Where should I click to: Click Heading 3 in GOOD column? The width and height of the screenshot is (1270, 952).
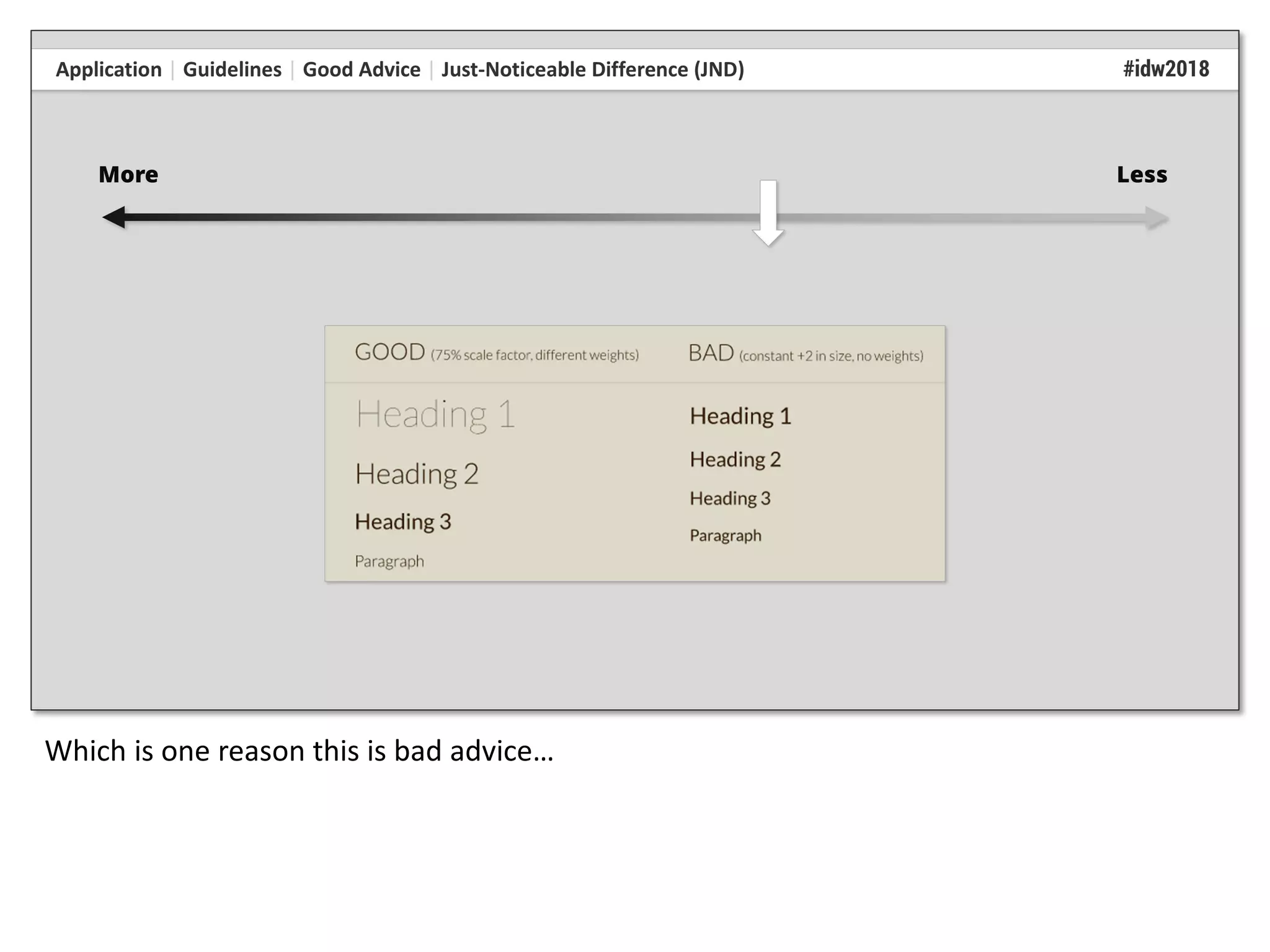(x=403, y=522)
